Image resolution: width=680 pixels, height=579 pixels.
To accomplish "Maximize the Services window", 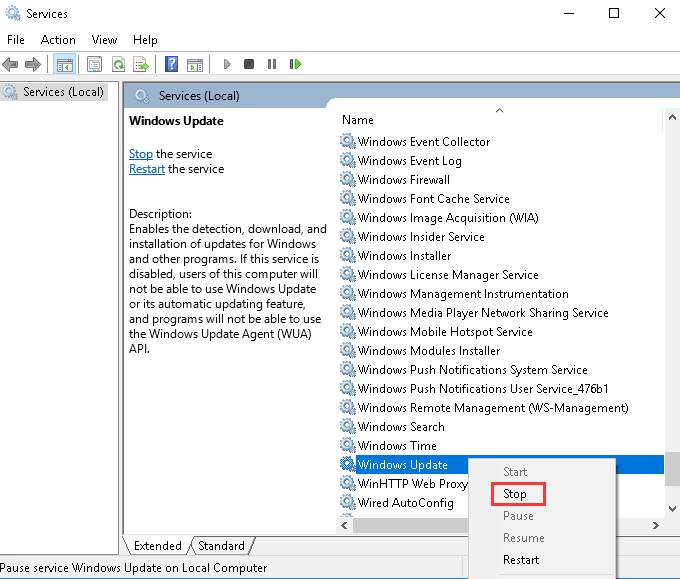I will 614,13.
